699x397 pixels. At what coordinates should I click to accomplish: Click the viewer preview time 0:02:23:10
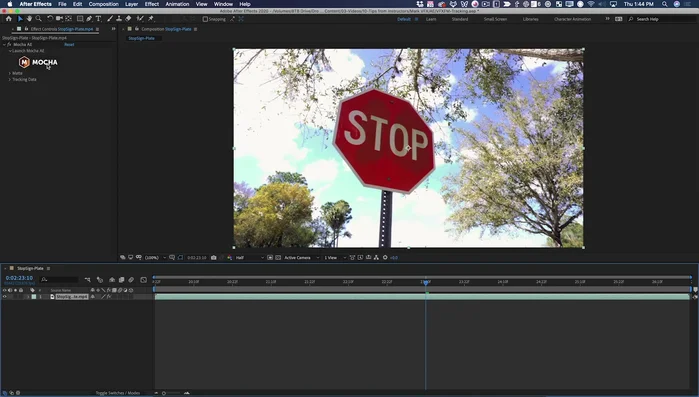(x=197, y=258)
